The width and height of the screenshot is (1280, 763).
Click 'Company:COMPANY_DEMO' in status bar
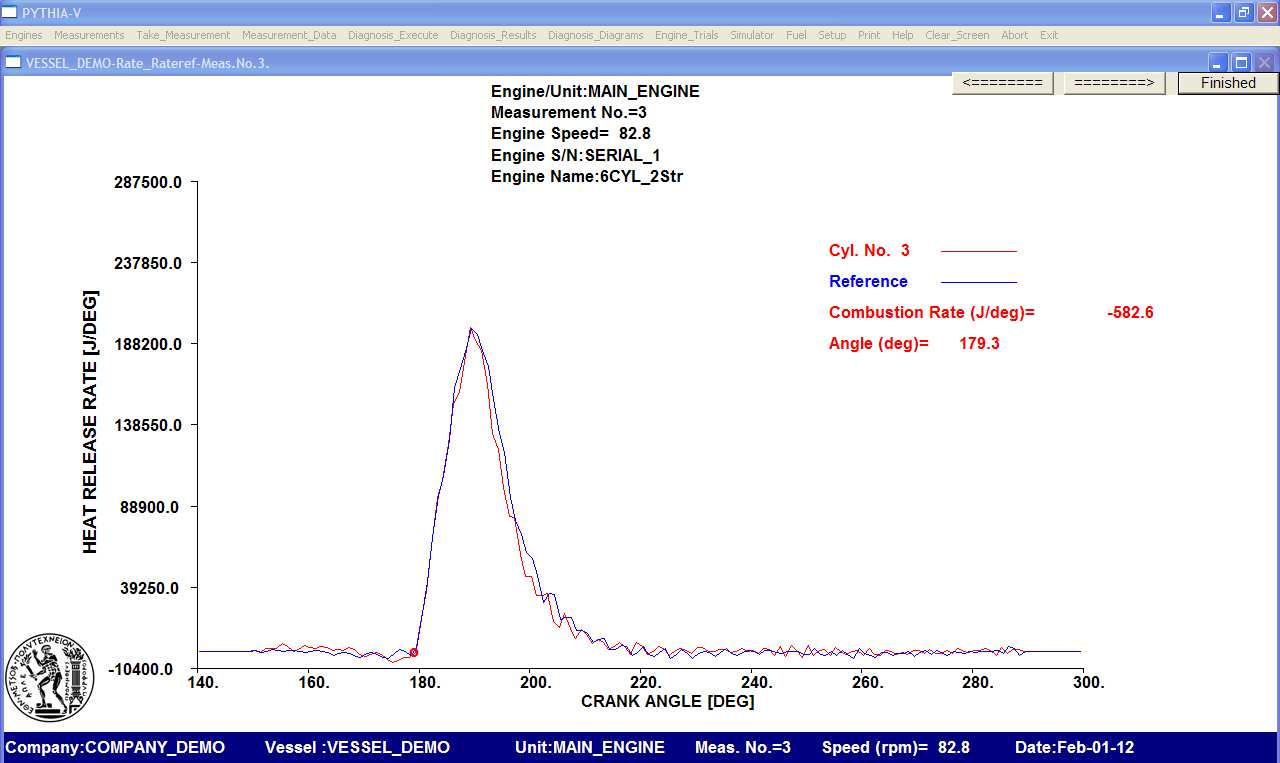pyautogui.click(x=115, y=747)
